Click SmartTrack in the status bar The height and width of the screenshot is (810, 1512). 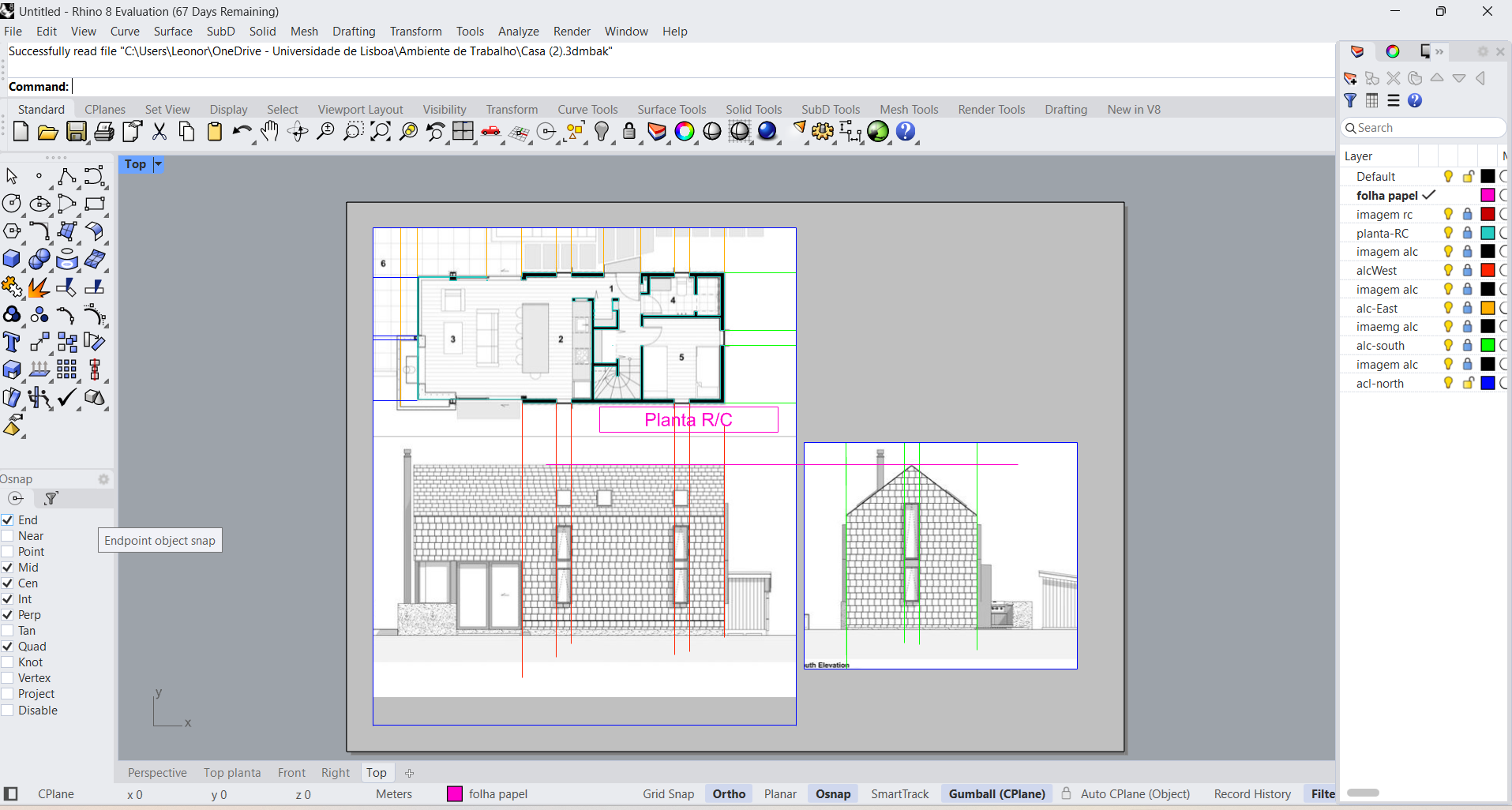tap(899, 794)
